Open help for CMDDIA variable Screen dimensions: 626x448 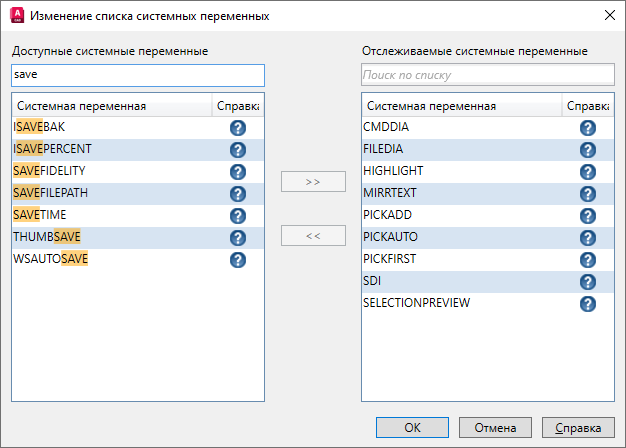tap(588, 128)
